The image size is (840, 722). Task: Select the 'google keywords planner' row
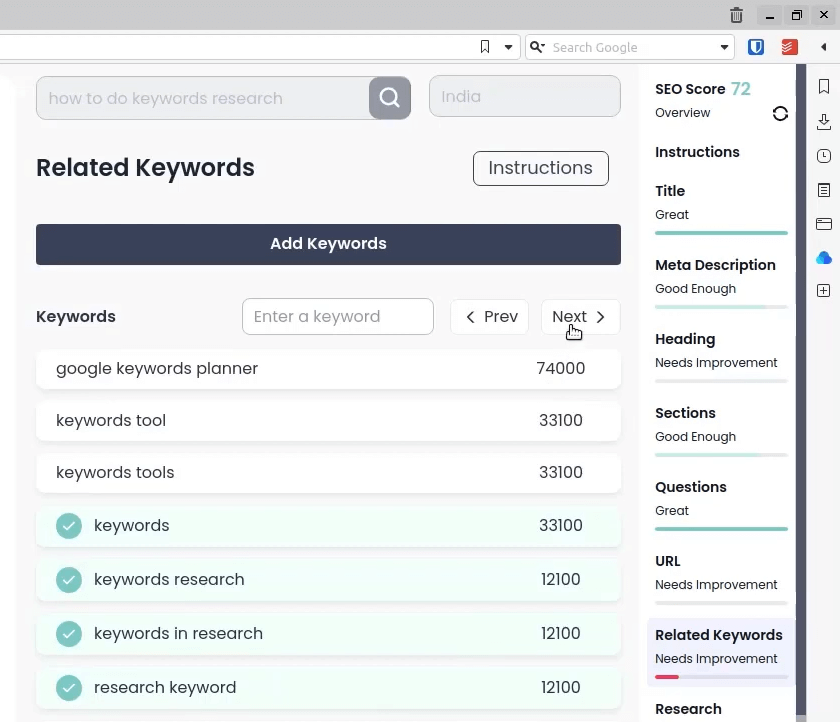328,369
